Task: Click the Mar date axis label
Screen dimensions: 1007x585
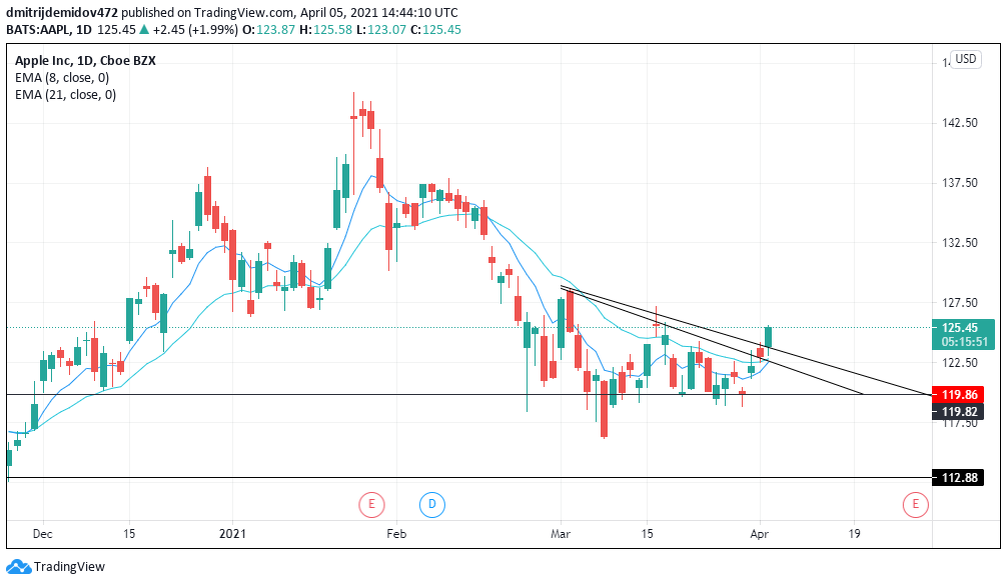Action: (561, 534)
